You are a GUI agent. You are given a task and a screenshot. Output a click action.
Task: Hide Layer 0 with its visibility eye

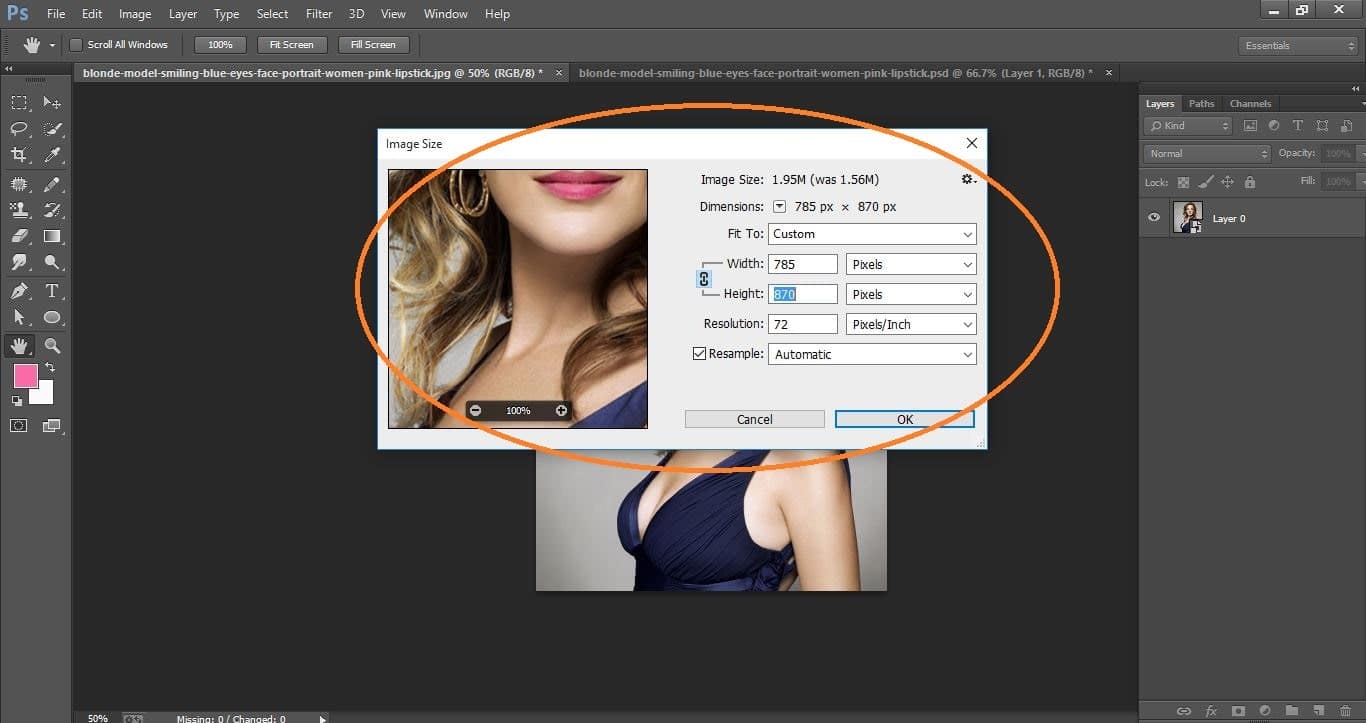(1153, 217)
